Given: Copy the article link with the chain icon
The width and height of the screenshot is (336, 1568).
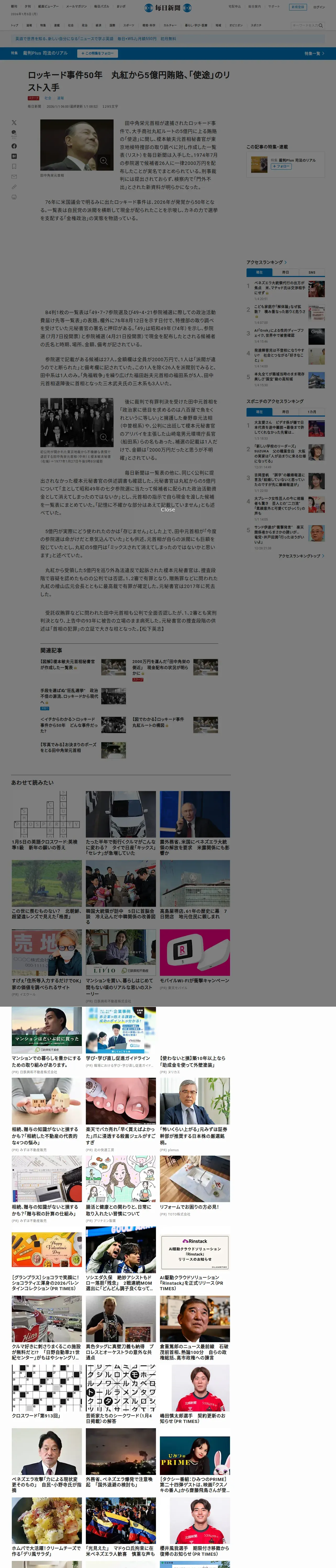Looking at the screenshot, I should 14,187.
